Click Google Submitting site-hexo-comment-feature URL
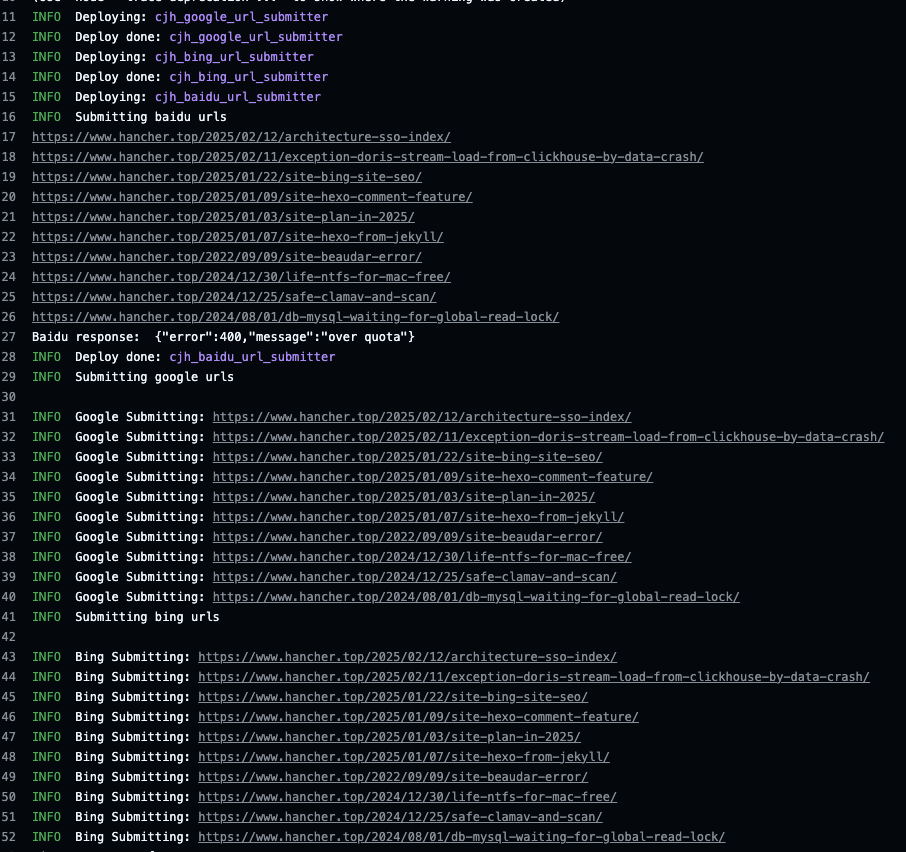This screenshot has width=906, height=852. tap(432, 477)
